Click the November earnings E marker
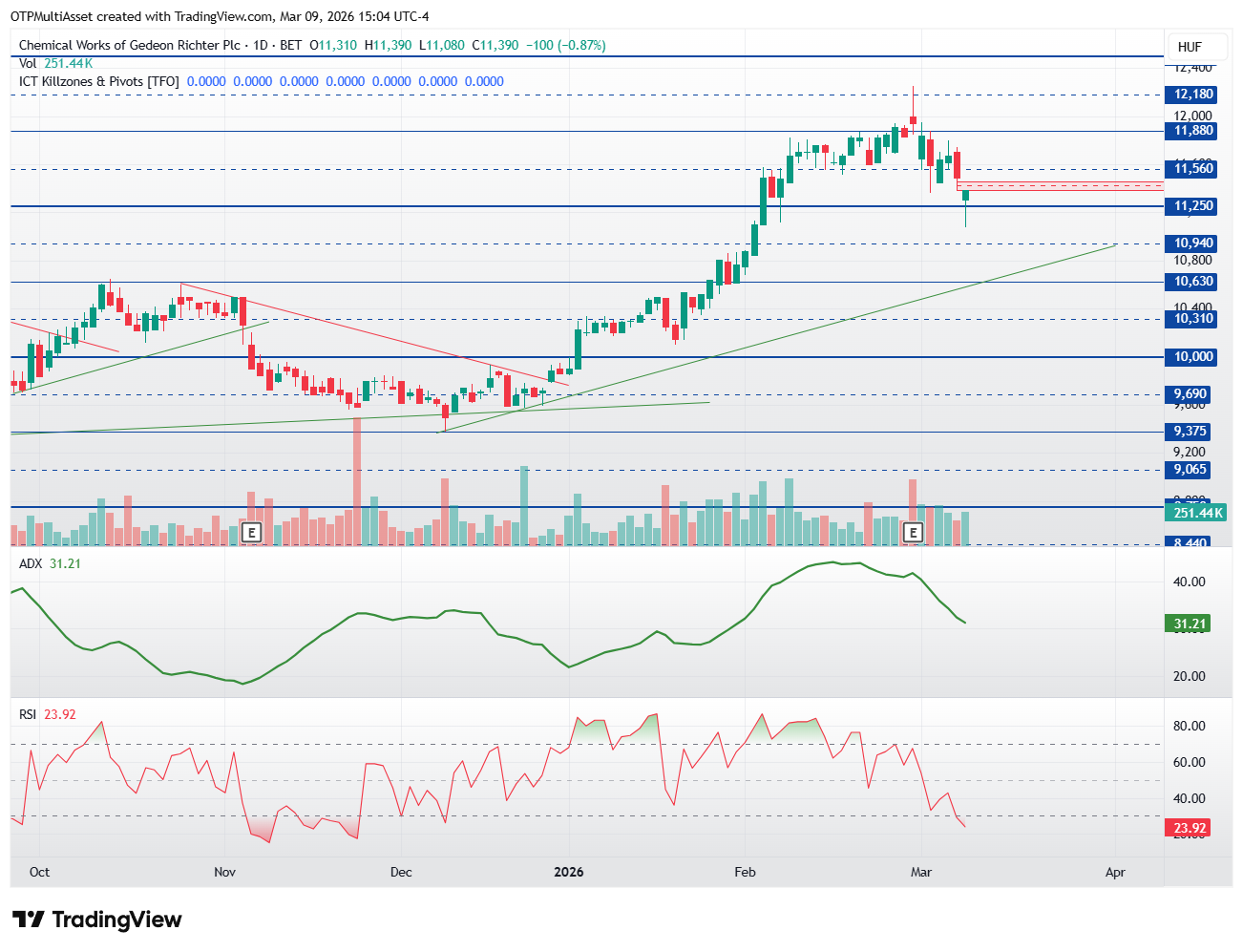 (x=251, y=532)
